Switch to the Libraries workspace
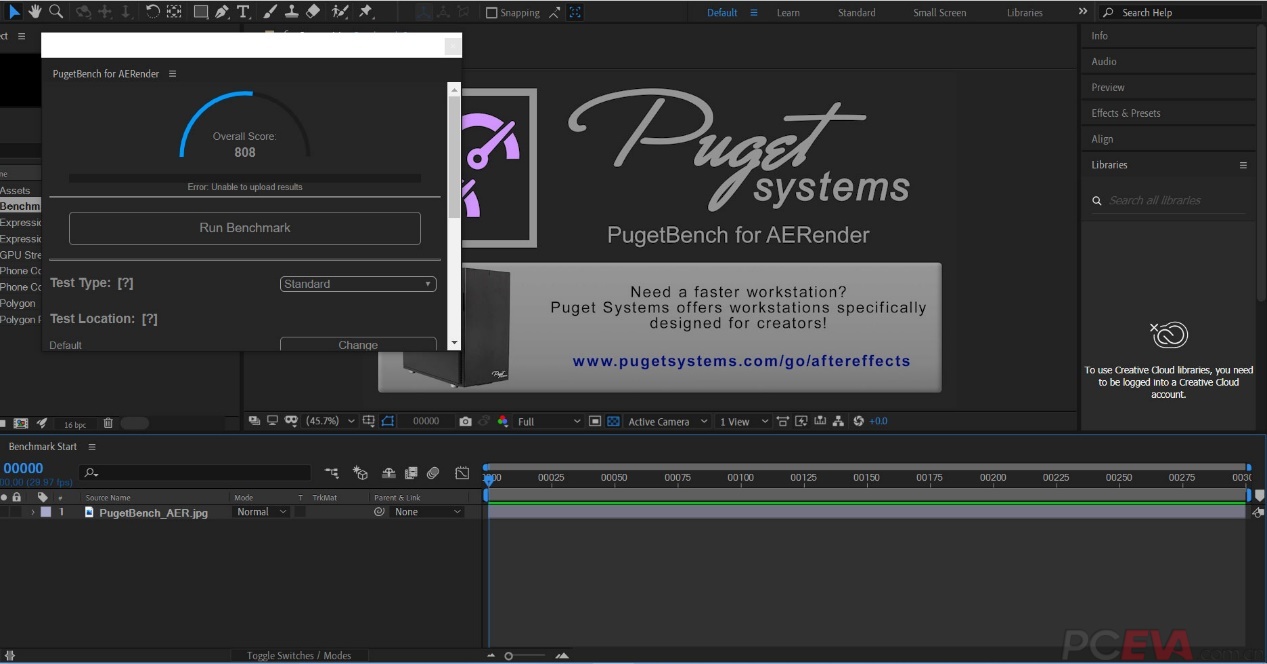Screen dimensions: 1267x664 tap(1025, 13)
